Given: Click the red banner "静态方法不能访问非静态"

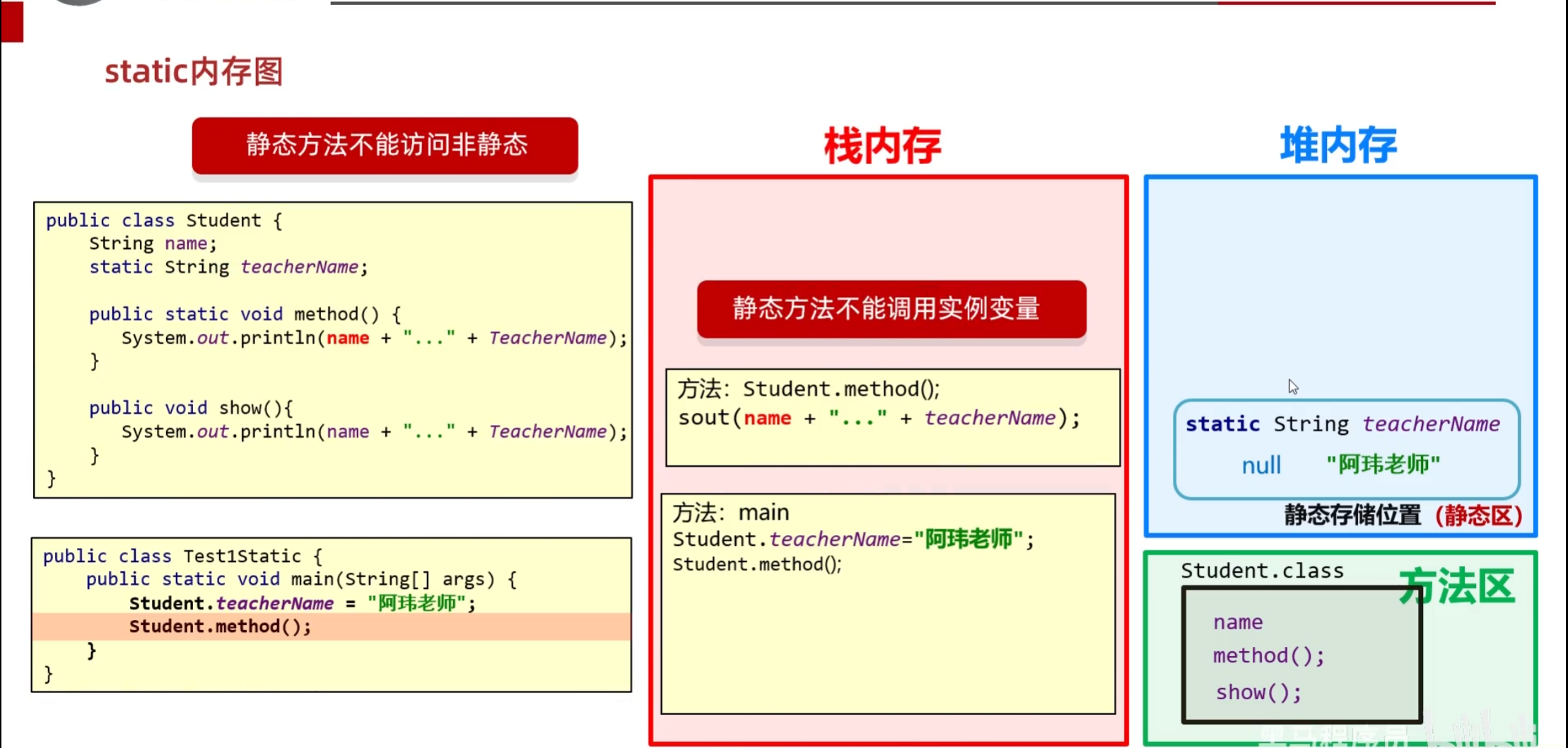Looking at the screenshot, I should (x=384, y=146).
